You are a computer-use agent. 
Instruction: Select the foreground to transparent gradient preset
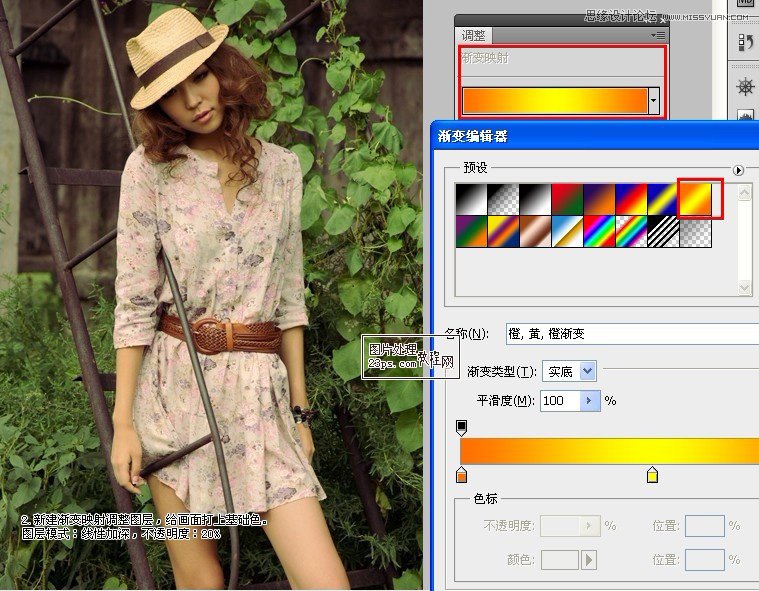(x=503, y=199)
